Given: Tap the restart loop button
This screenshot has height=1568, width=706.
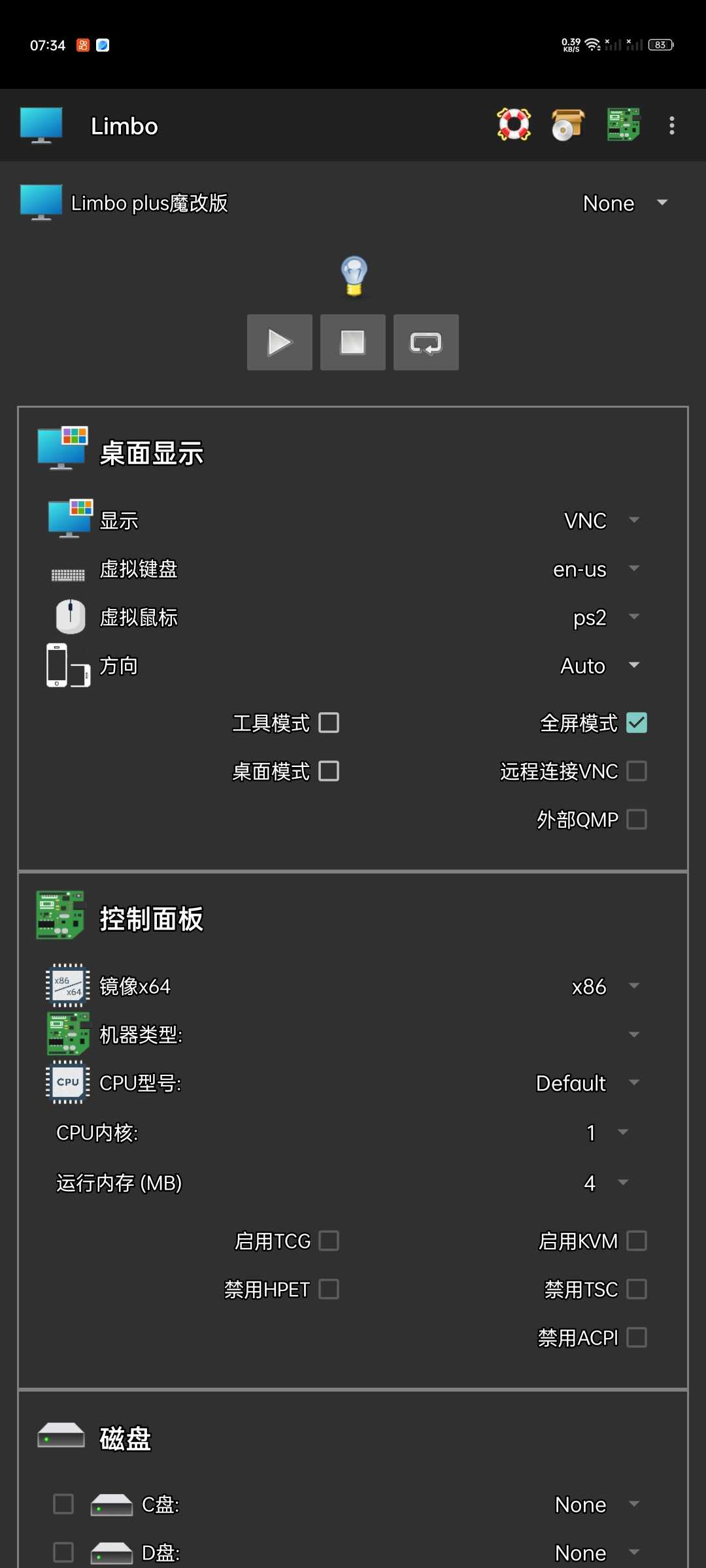Looking at the screenshot, I should coord(426,342).
